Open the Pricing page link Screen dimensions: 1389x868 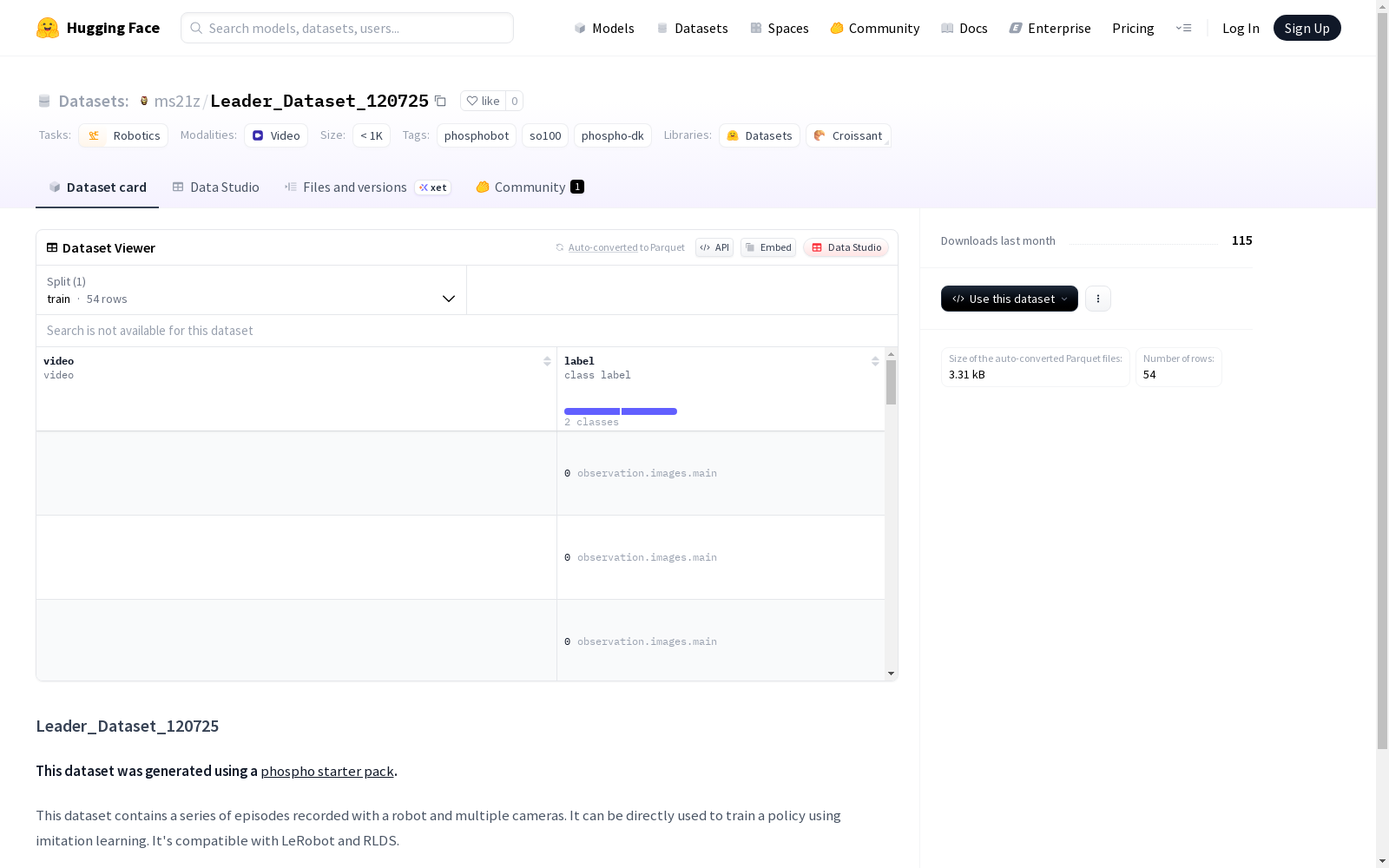tap(1133, 28)
